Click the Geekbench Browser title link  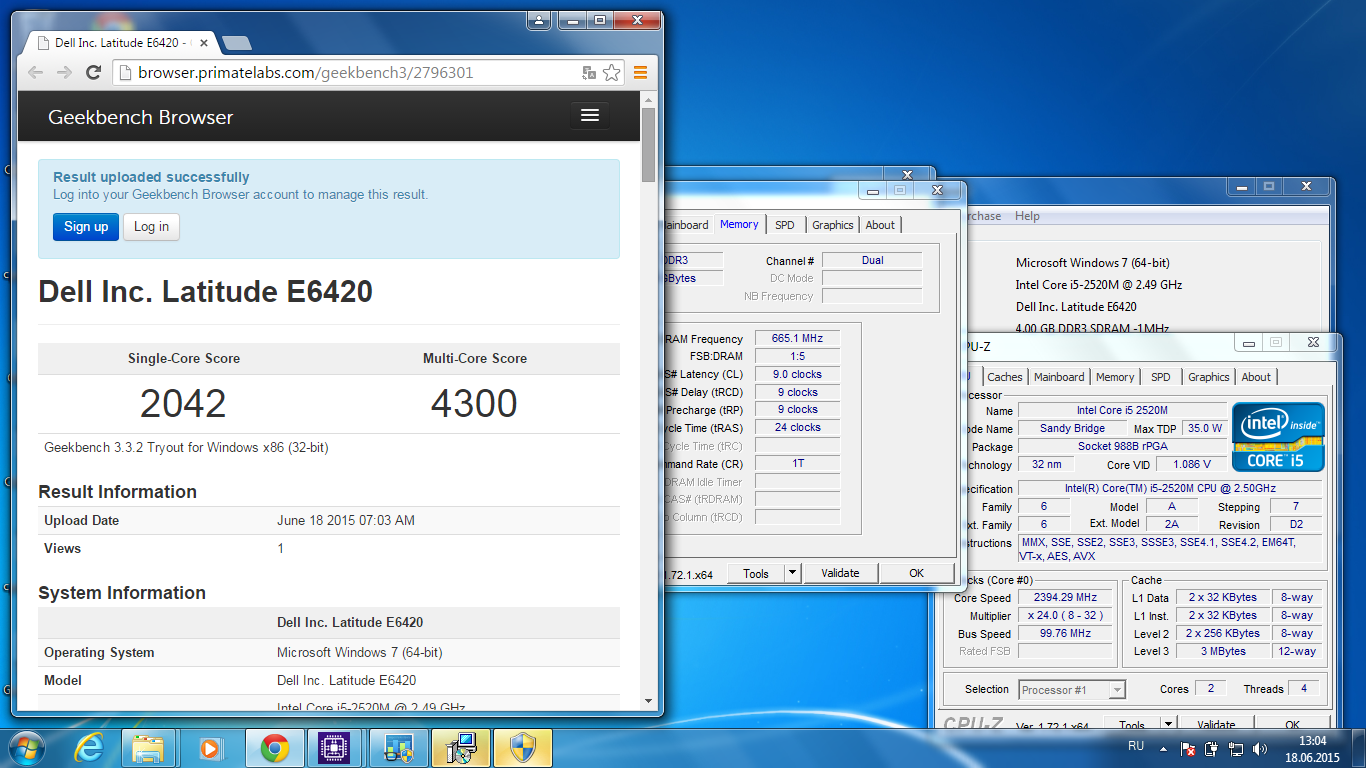tap(140, 117)
